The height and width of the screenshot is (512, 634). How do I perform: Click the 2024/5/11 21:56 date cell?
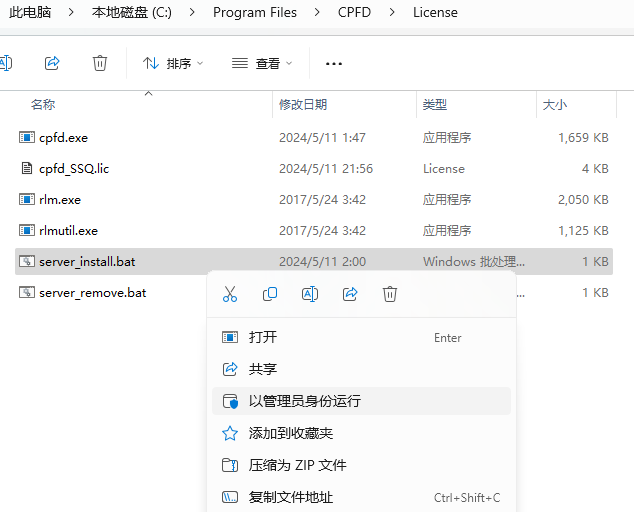(x=326, y=169)
